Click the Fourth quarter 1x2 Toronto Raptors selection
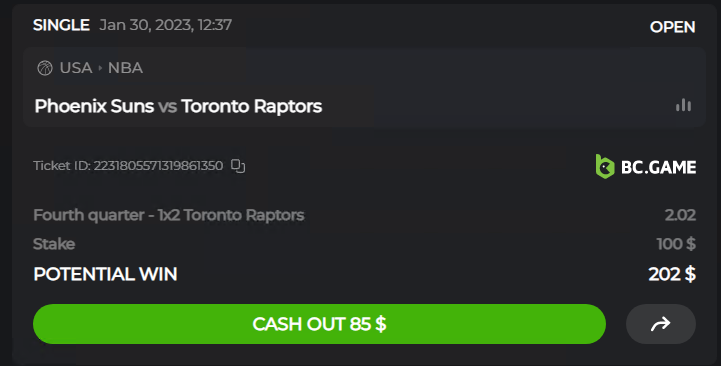The height and width of the screenshot is (366, 721). (169, 215)
